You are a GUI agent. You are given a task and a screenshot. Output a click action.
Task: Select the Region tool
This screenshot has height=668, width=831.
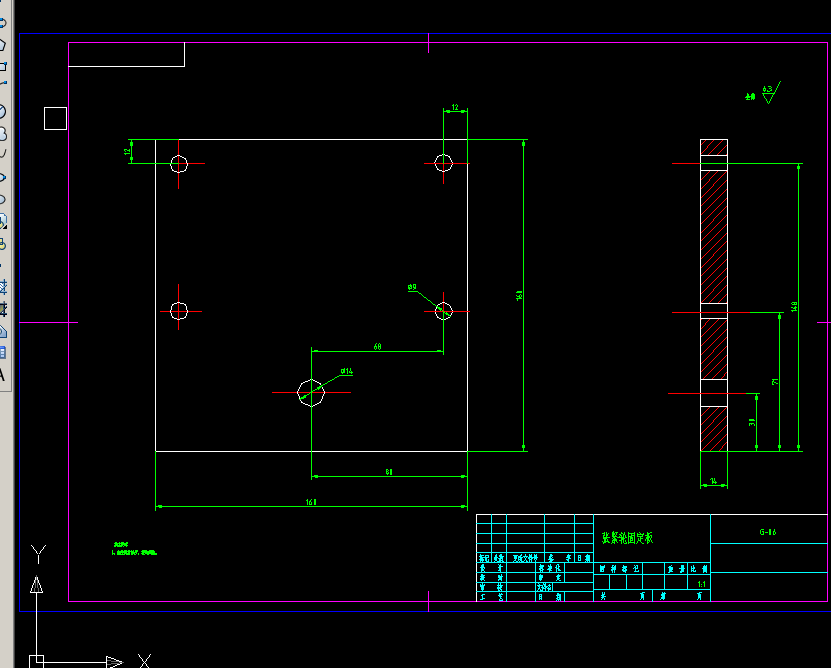(x=2, y=331)
